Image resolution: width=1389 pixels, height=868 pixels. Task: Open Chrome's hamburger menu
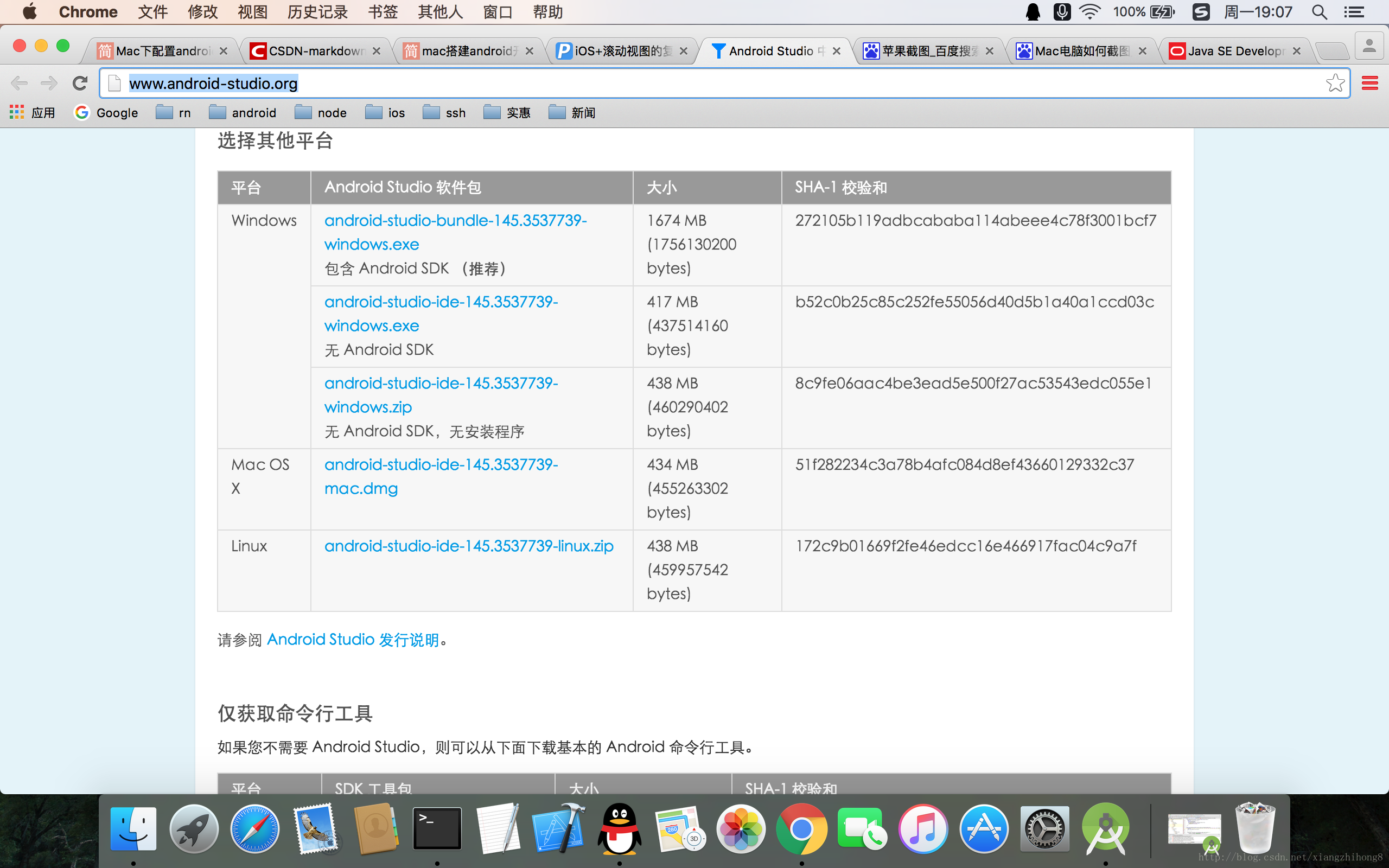[1370, 83]
